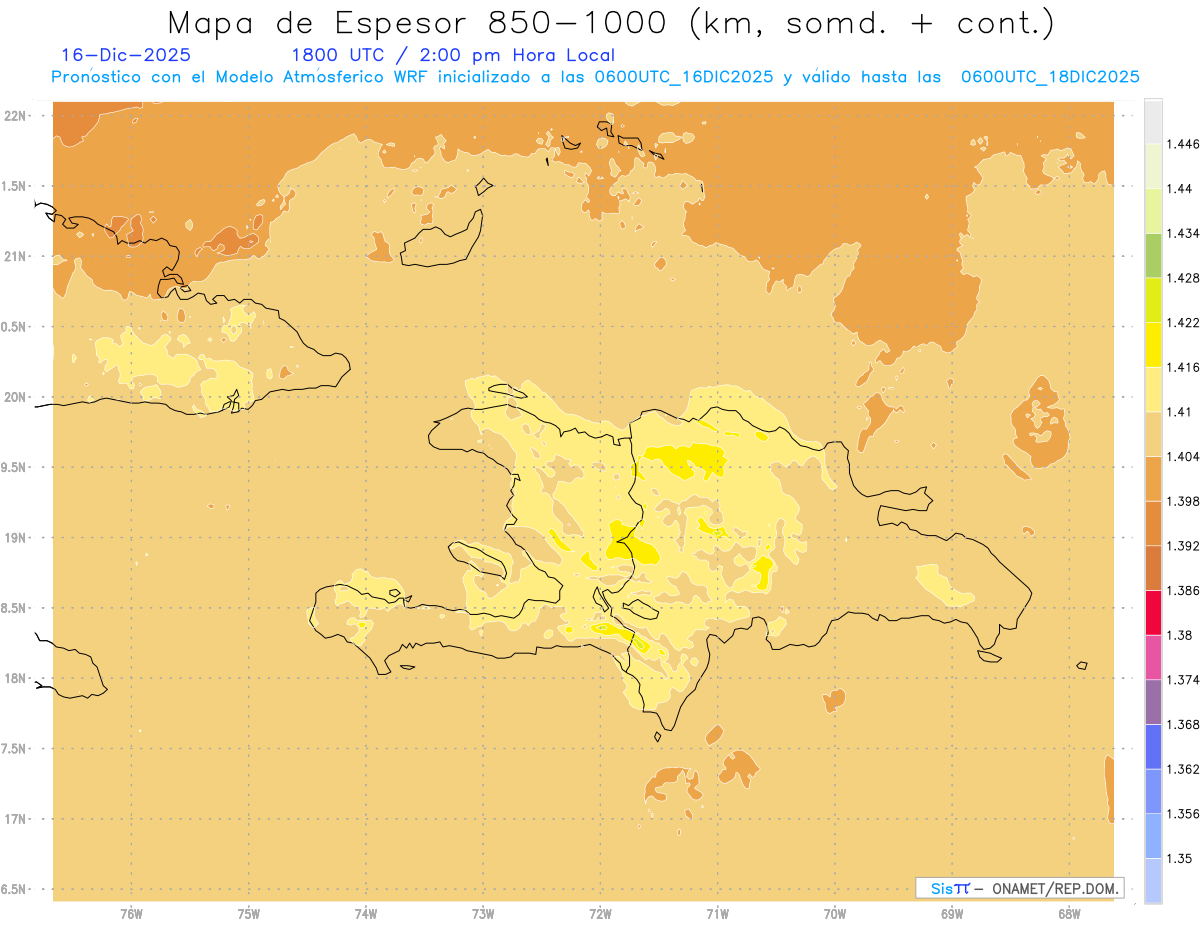Screen dimensions: 1200x927
Task: Select the tan swatch between 1.404 and 1.41
Action: pos(1153,434)
